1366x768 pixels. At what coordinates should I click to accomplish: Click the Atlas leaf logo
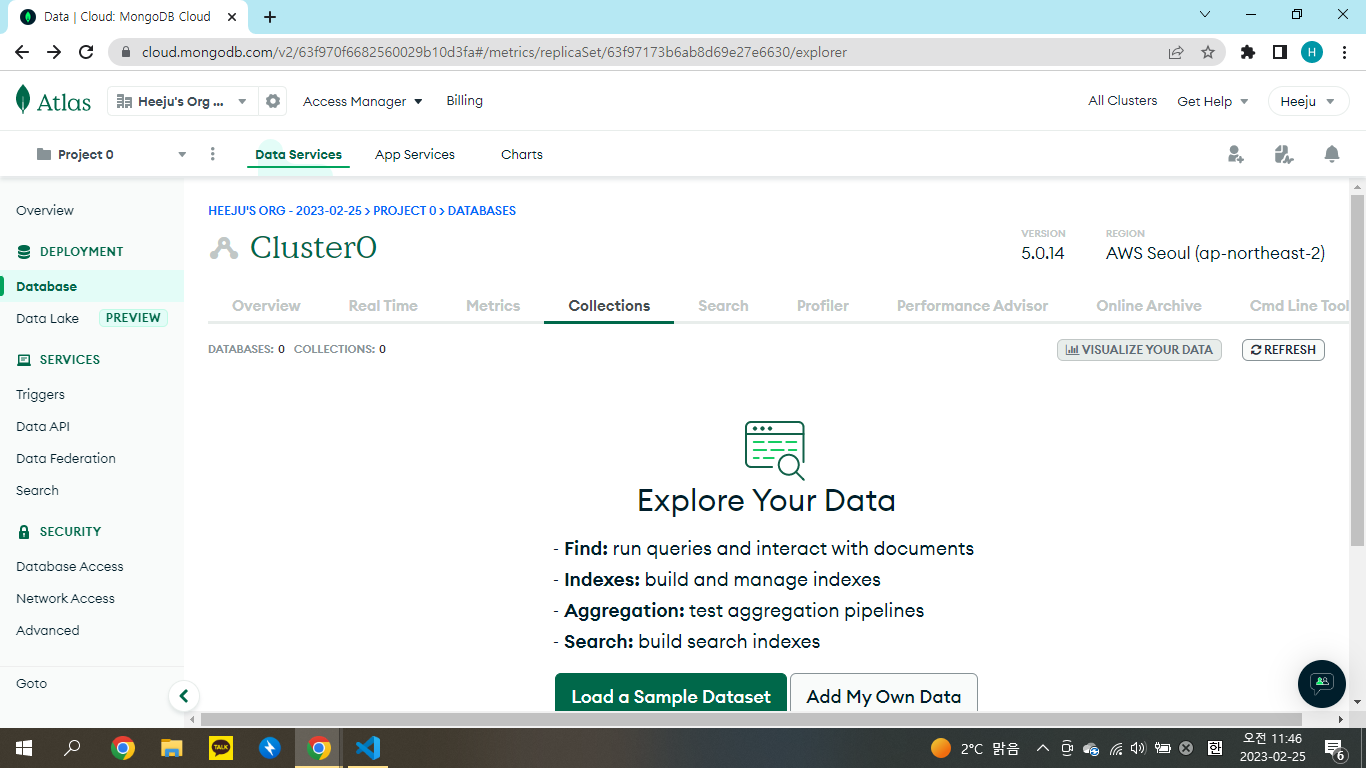click(23, 100)
